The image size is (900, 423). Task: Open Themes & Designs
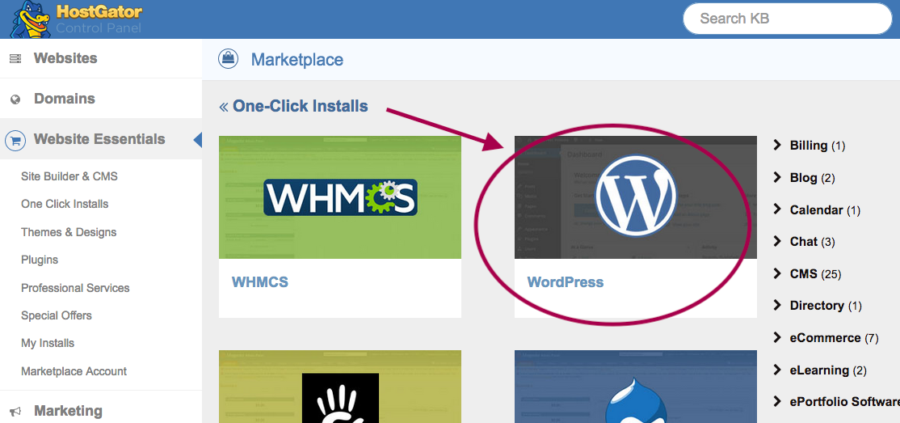point(69,232)
